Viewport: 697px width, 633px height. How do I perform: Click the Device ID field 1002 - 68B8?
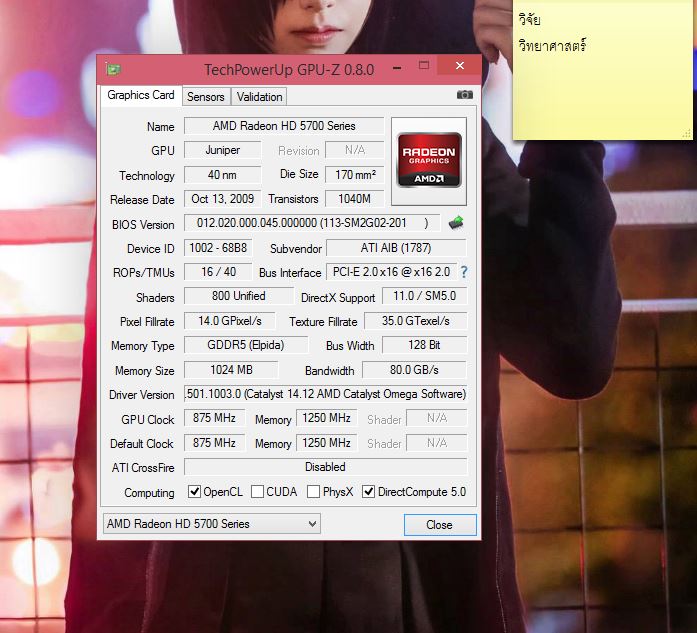pos(218,248)
